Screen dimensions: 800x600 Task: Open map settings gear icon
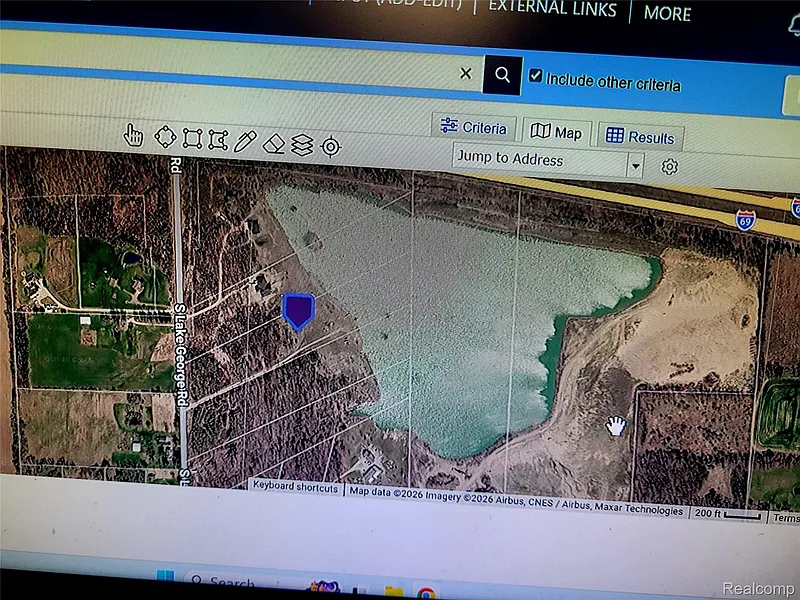tap(669, 167)
